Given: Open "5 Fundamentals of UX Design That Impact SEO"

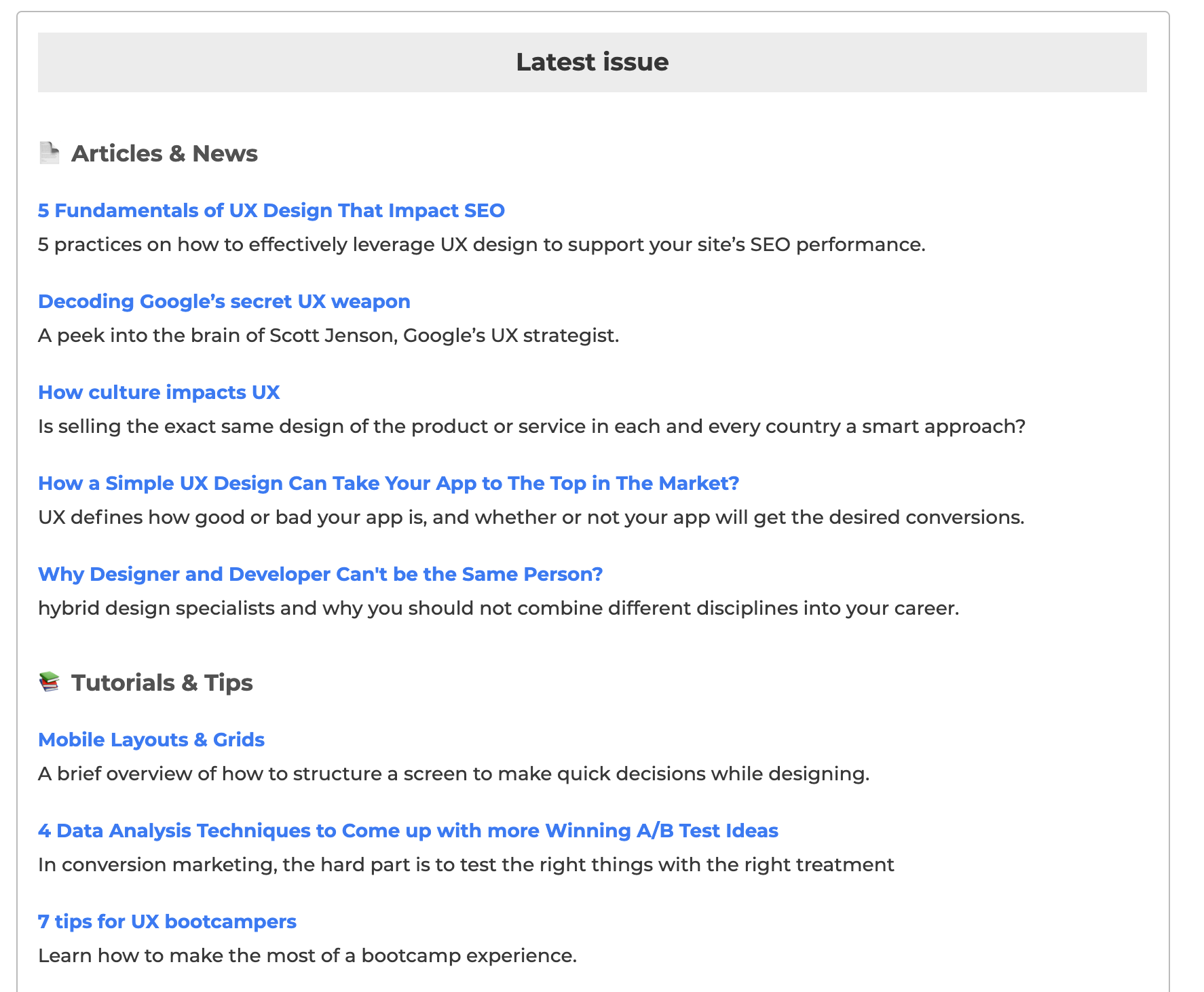Looking at the screenshot, I should point(271,210).
